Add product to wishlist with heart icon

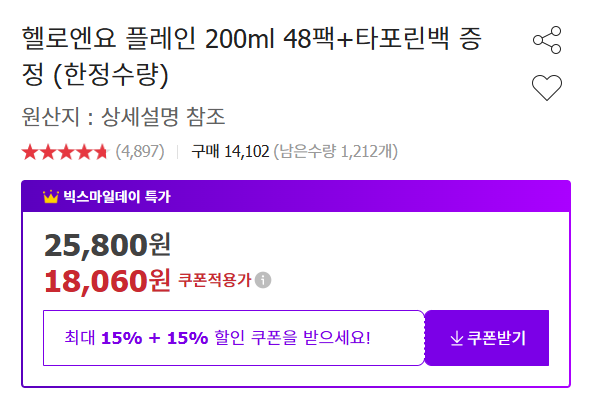[x=547, y=88]
